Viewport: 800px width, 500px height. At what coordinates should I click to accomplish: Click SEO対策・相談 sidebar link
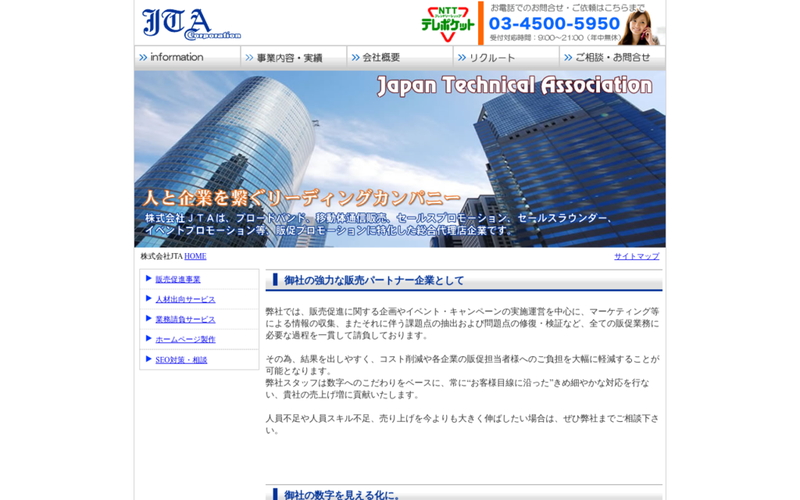click(181, 360)
